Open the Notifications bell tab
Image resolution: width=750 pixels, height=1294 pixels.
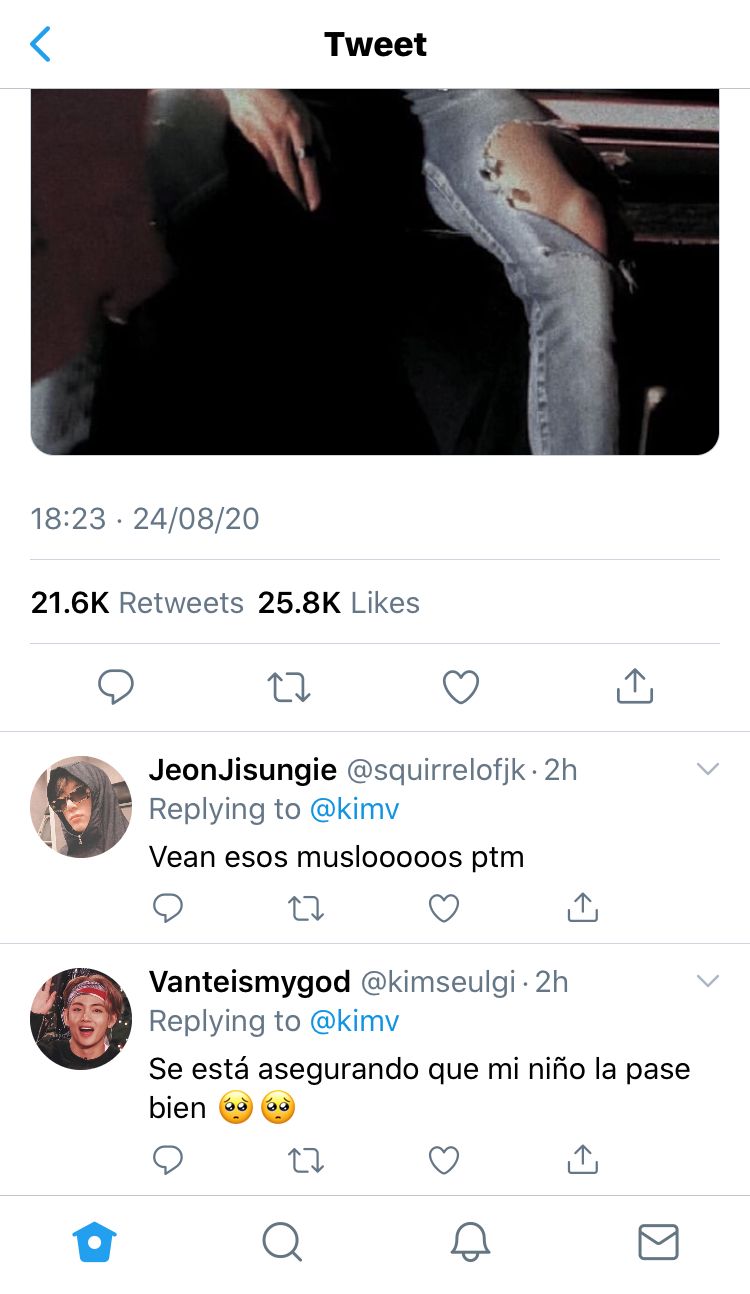coord(470,1242)
